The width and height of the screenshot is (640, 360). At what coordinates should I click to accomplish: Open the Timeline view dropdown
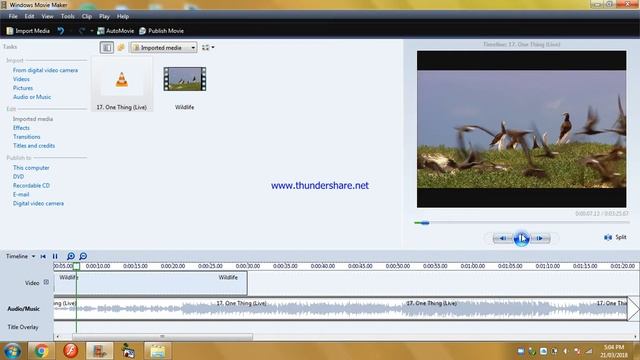pyautogui.click(x=20, y=256)
